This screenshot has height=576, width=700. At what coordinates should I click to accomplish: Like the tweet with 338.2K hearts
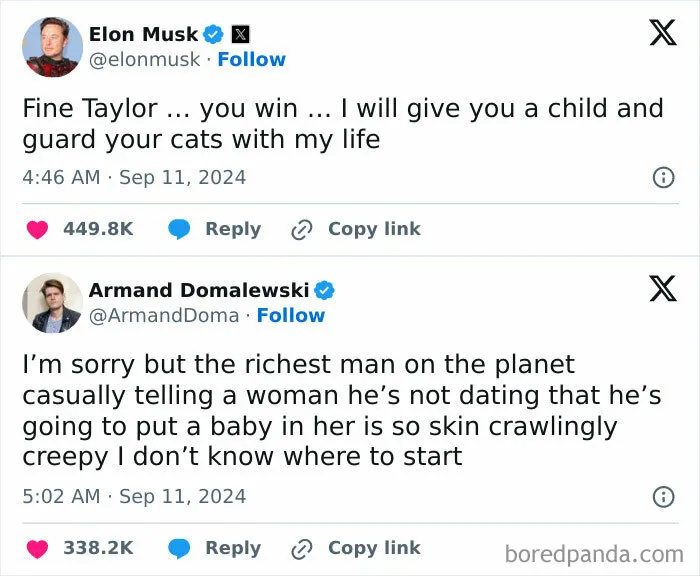(x=38, y=549)
